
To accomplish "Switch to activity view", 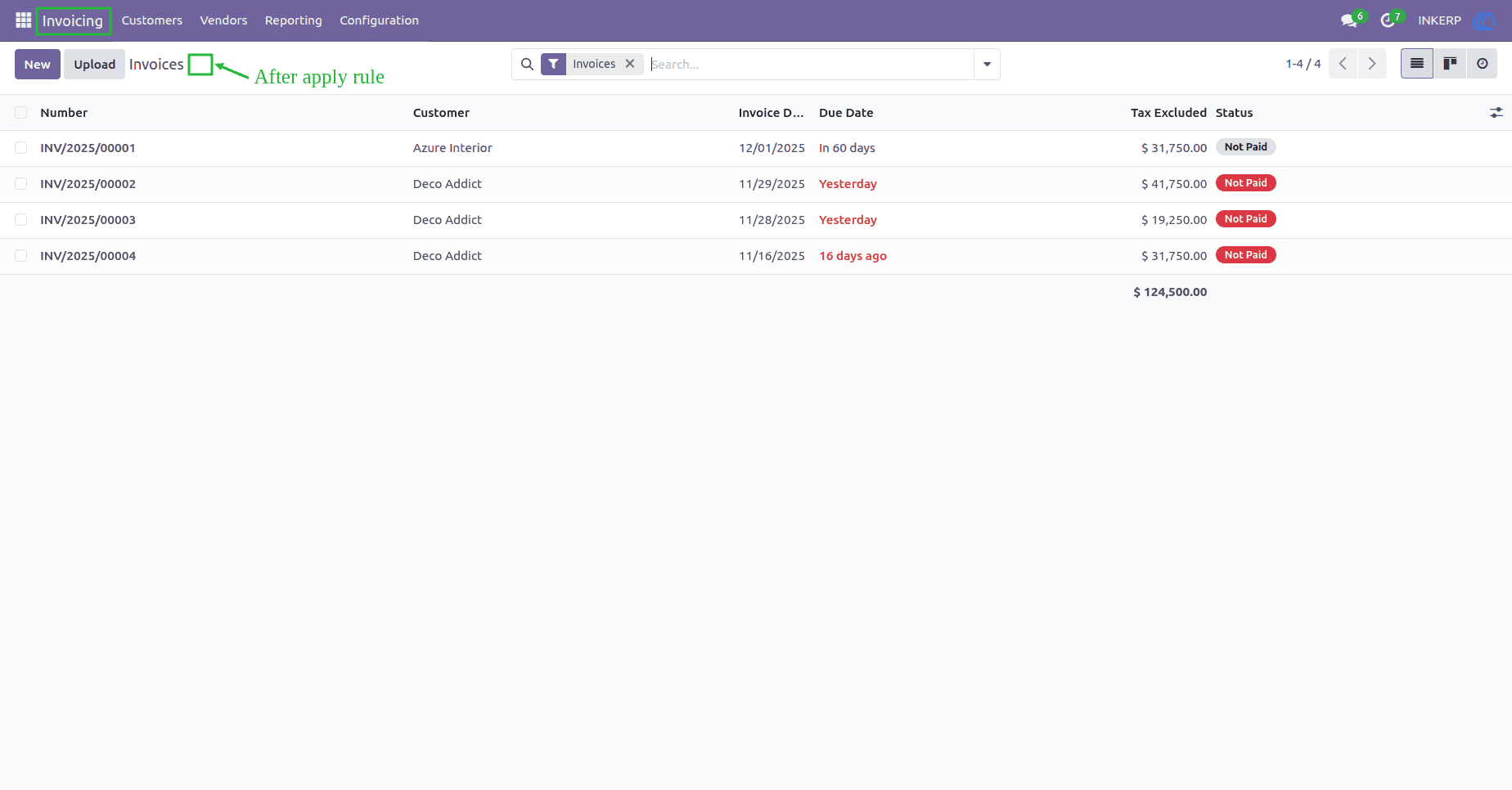I will pos(1482,64).
